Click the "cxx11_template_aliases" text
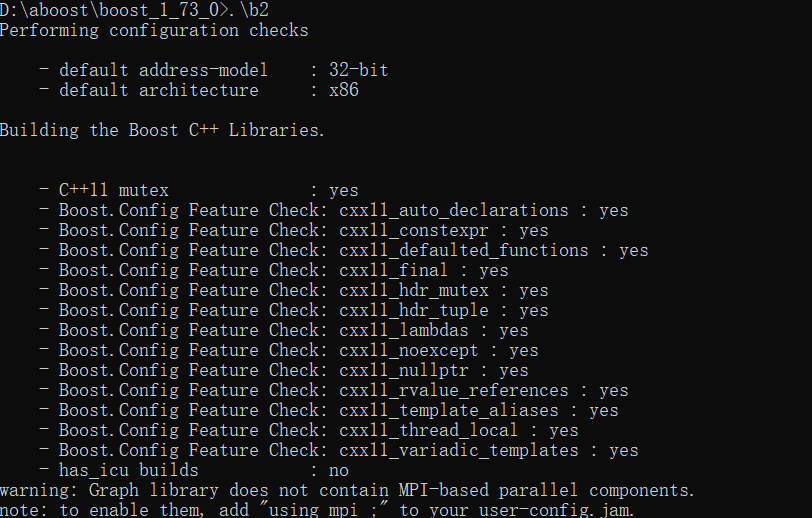 449,410
